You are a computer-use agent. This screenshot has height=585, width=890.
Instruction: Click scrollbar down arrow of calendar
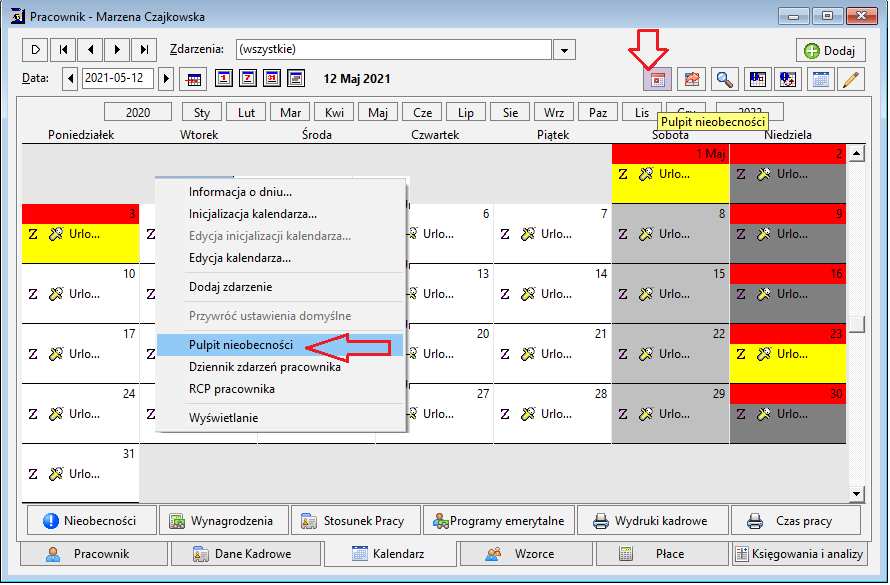857,494
